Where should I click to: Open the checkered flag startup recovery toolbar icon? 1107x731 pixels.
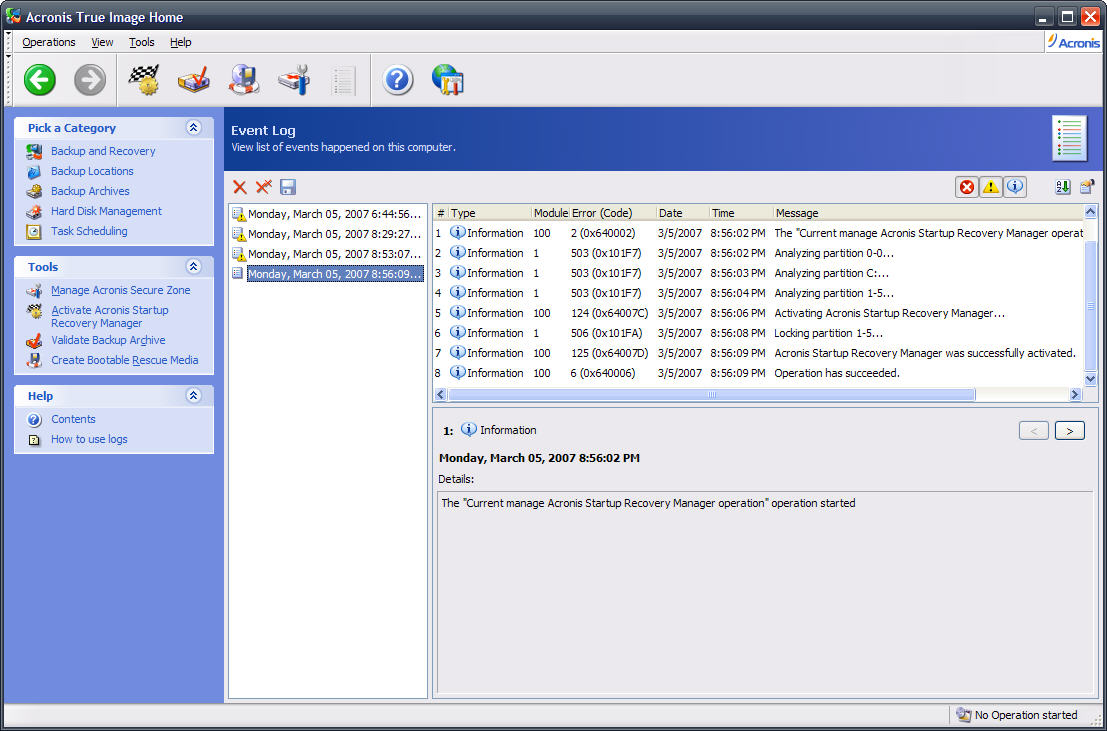[x=143, y=80]
